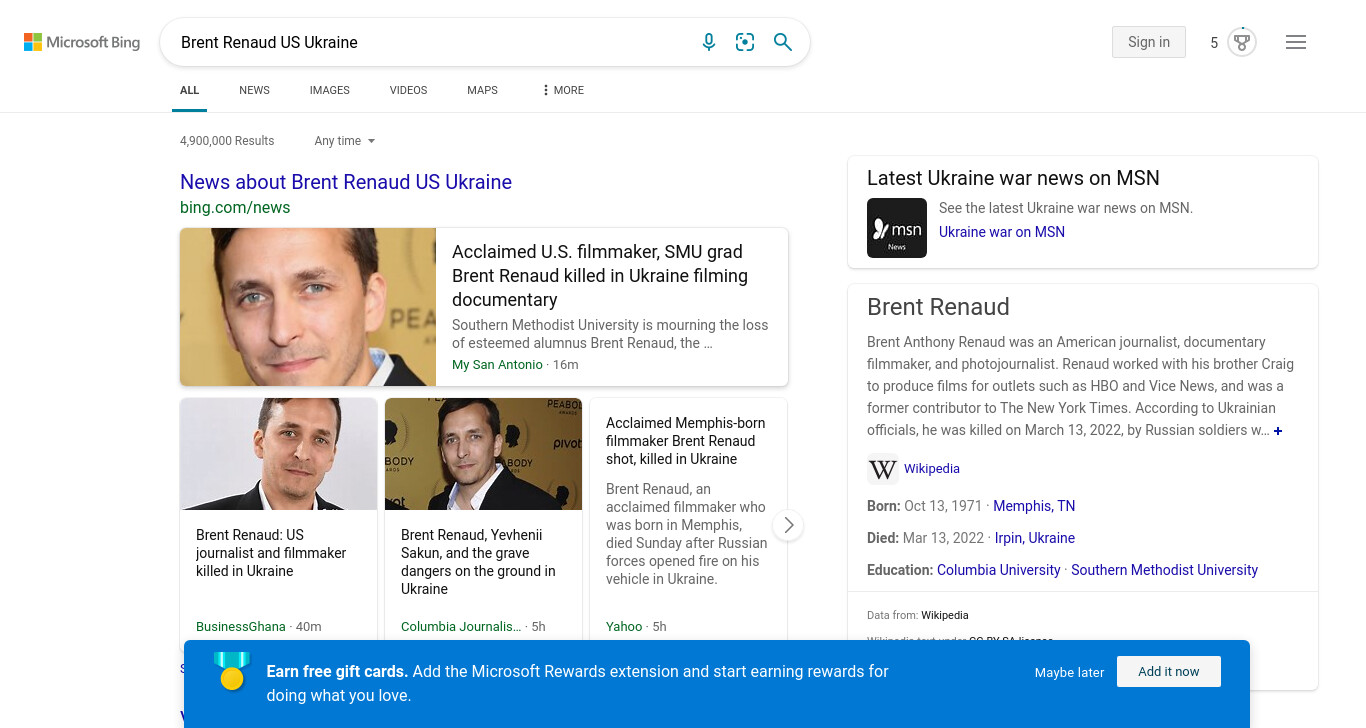Click the 4,900,000 Results count
1366x728 pixels.
click(227, 141)
